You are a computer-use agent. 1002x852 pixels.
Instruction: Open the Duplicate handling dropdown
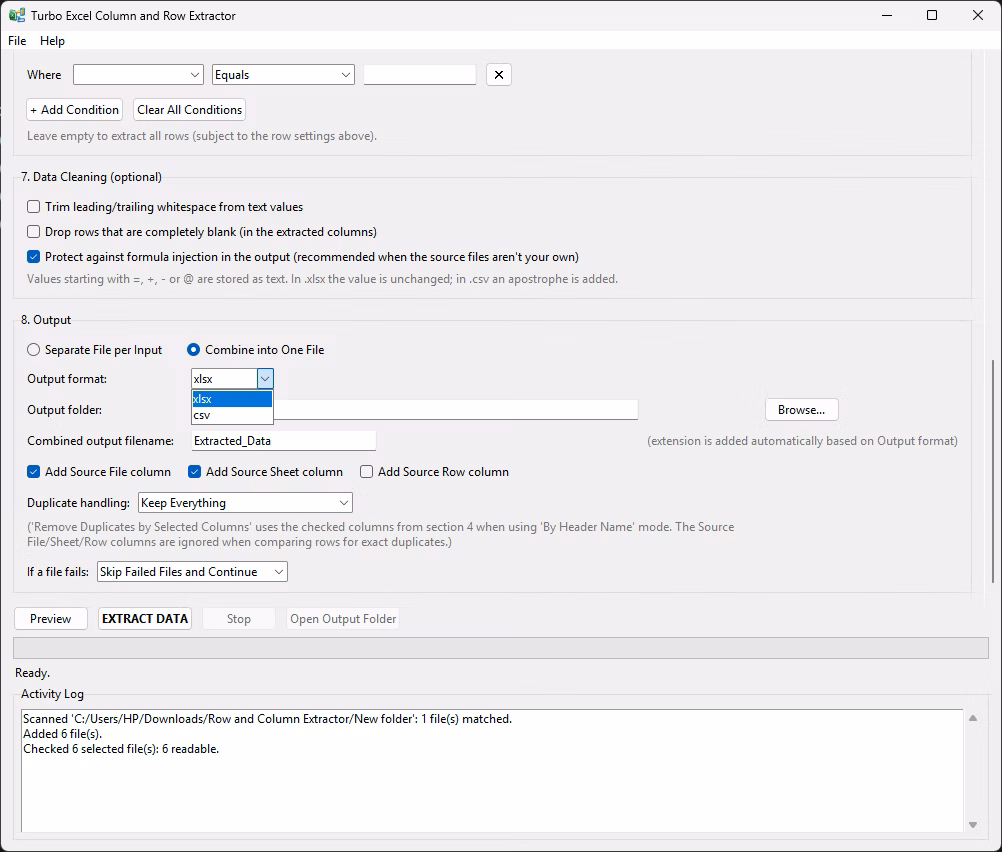[245, 503]
